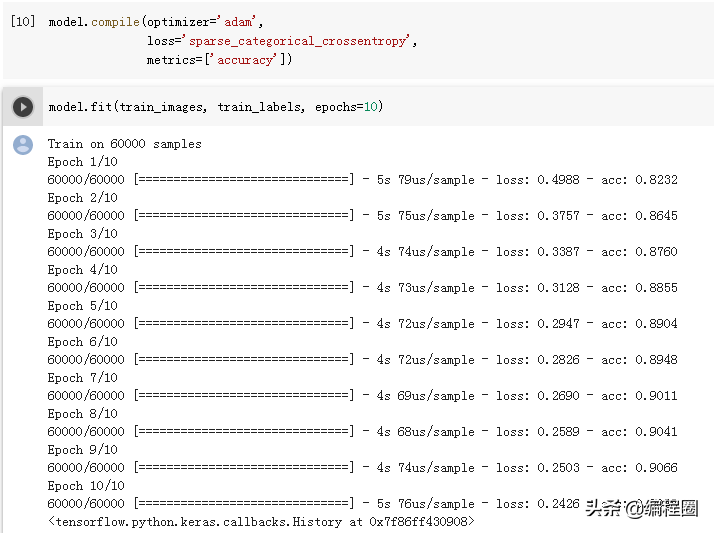The height and width of the screenshot is (533, 714).
Task: Click inside the model.fit code line
Action: click(215, 107)
